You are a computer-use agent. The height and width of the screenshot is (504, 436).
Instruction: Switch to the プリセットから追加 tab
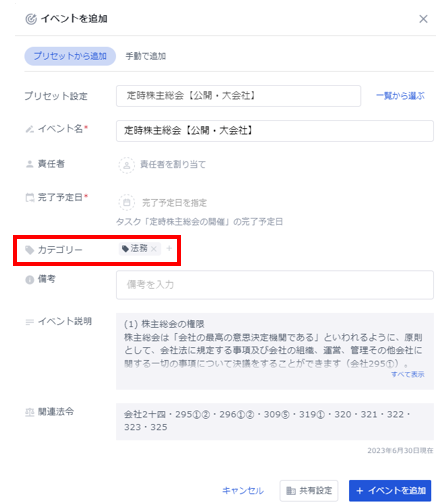pos(70,56)
